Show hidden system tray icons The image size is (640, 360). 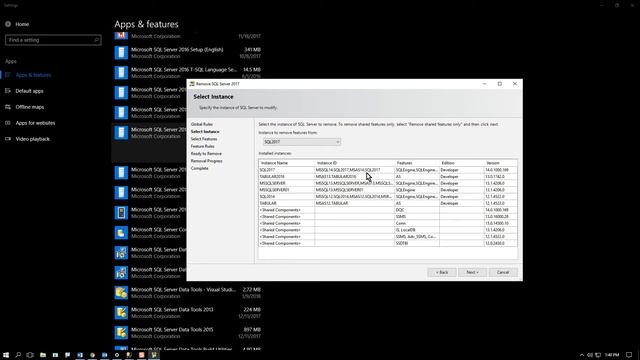[x=582, y=355]
